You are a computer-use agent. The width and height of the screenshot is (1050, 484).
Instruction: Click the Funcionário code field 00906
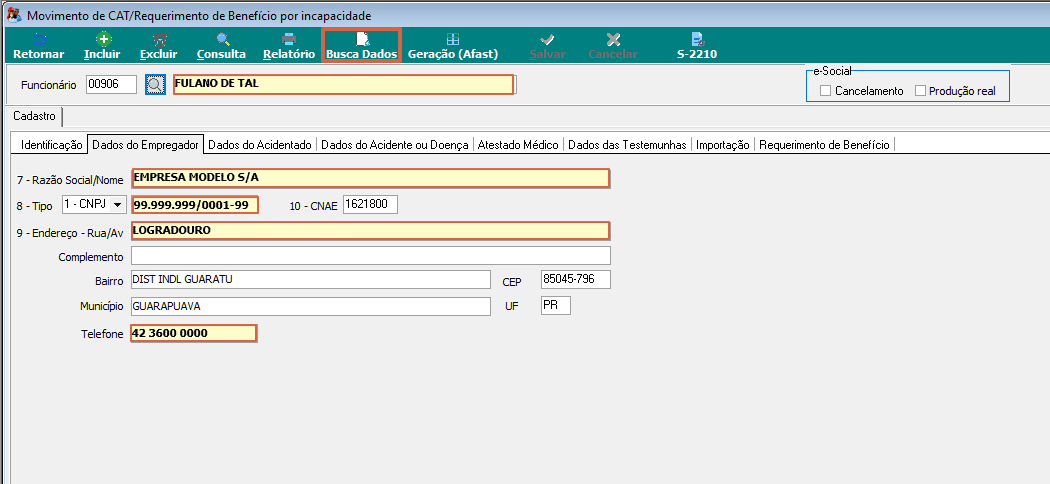coord(111,84)
